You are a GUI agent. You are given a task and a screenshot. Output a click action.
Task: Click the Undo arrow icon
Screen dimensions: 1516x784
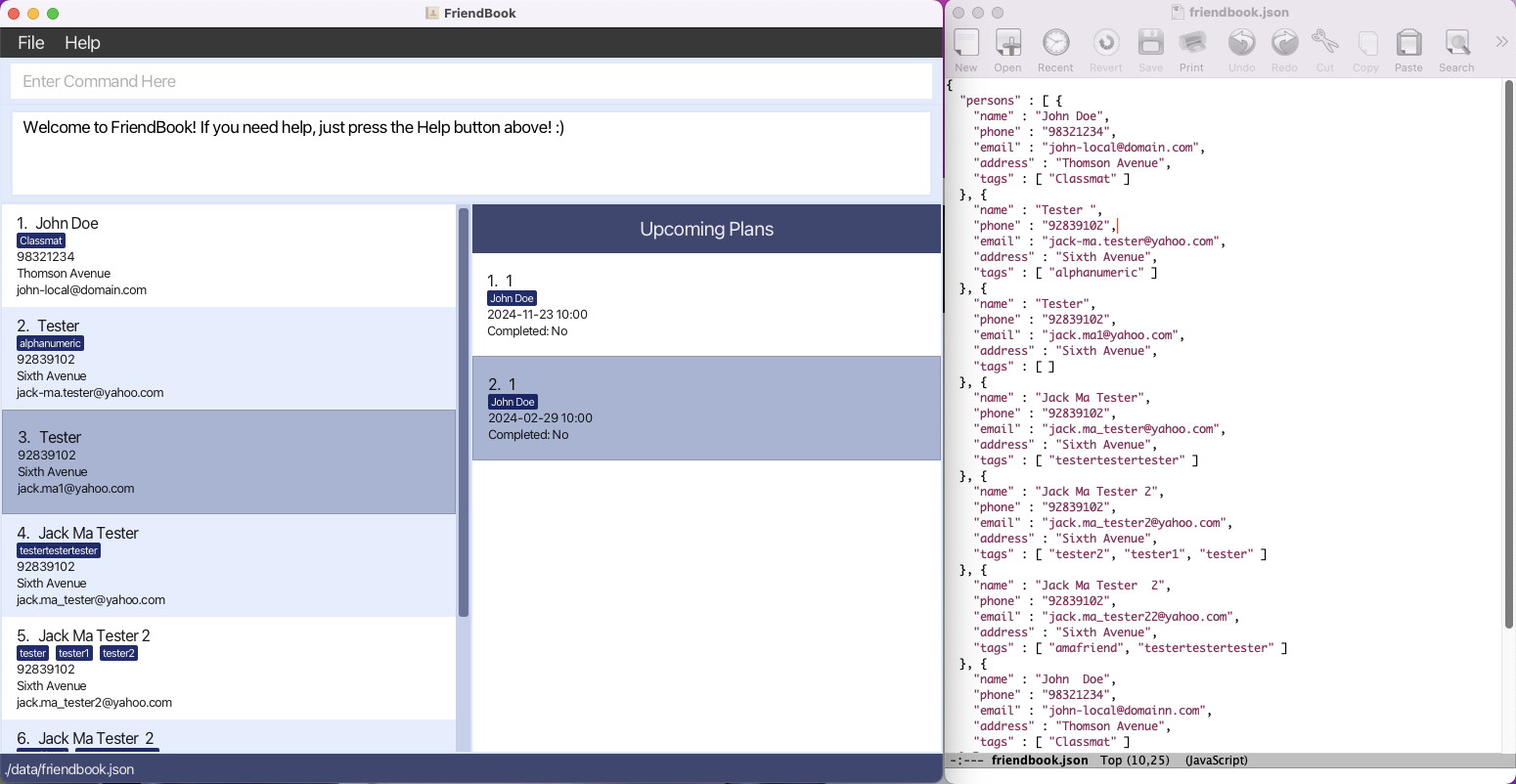pyautogui.click(x=1241, y=43)
